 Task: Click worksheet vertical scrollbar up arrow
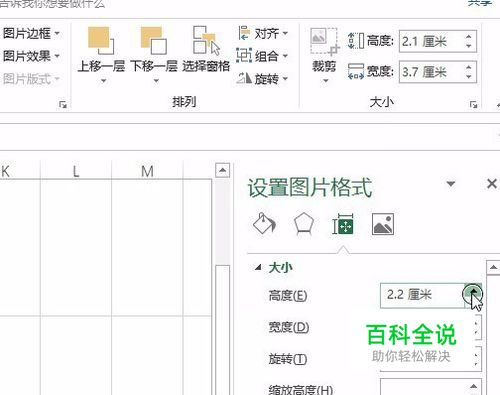(x=222, y=171)
